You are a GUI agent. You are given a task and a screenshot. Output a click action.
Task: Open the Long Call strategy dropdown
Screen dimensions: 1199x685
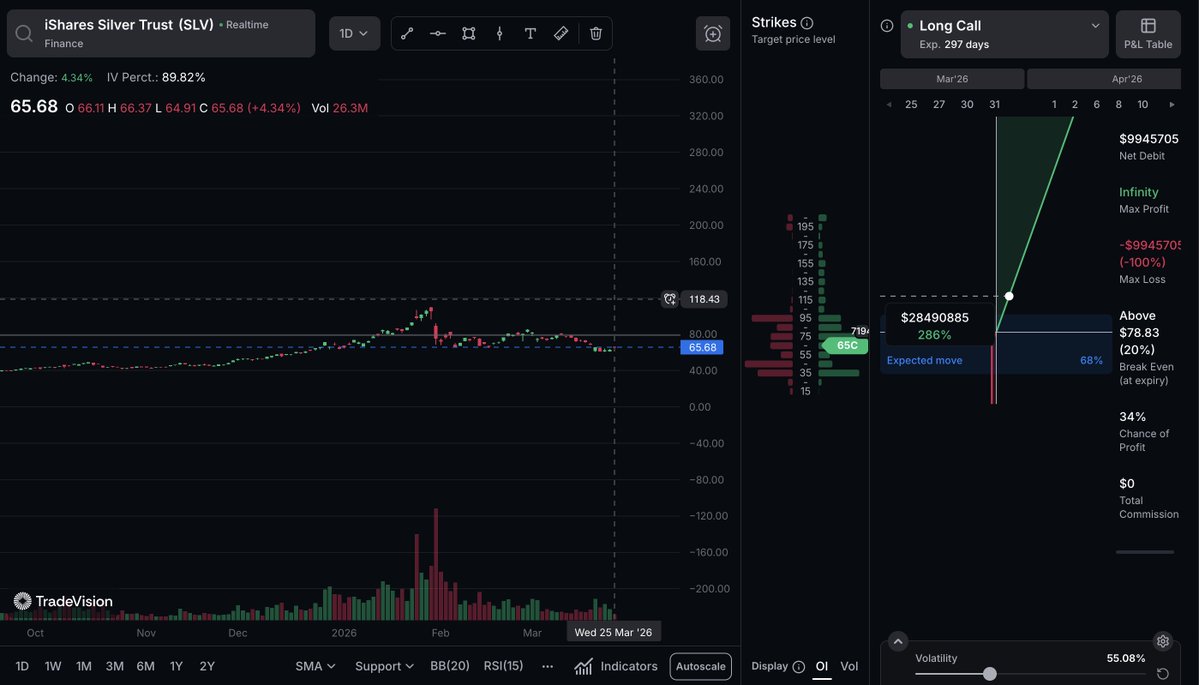[1004, 34]
